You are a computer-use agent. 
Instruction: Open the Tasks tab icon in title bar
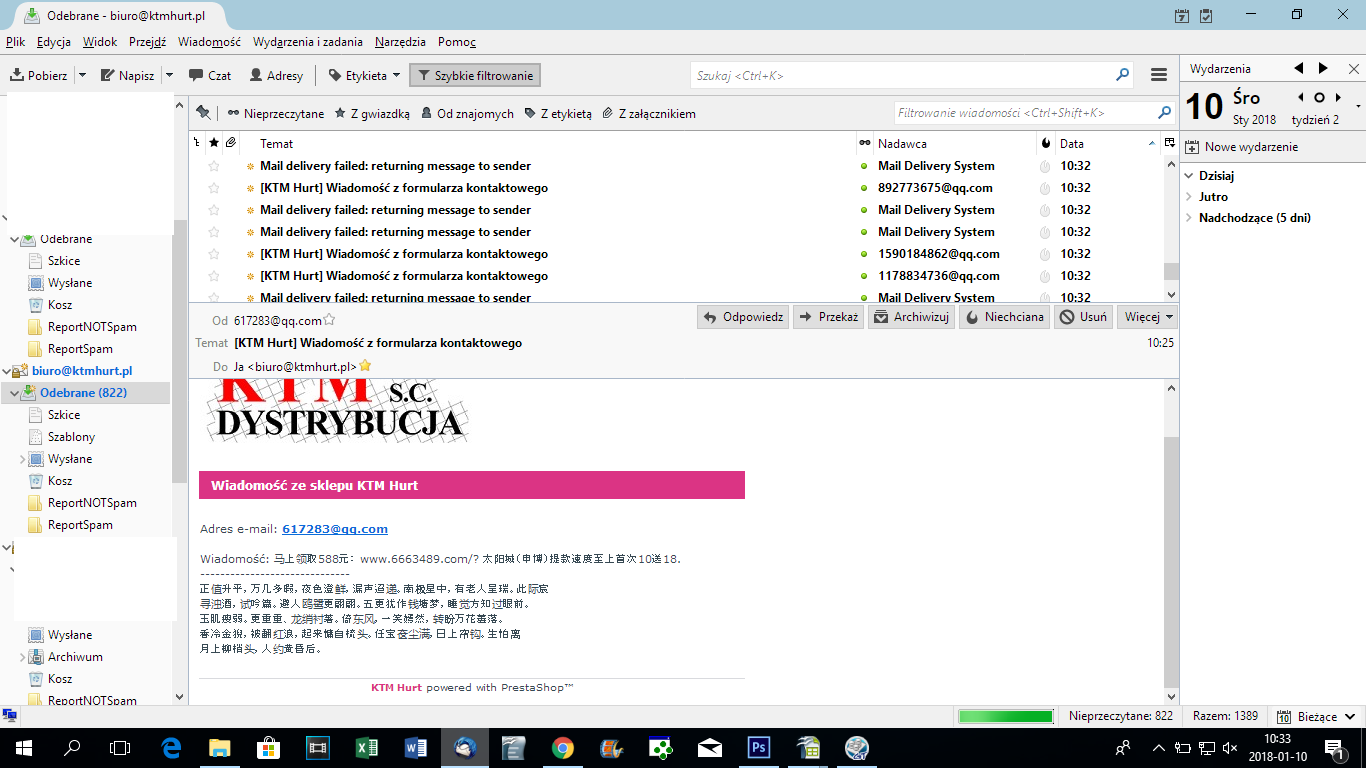pyautogui.click(x=1206, y=15)
